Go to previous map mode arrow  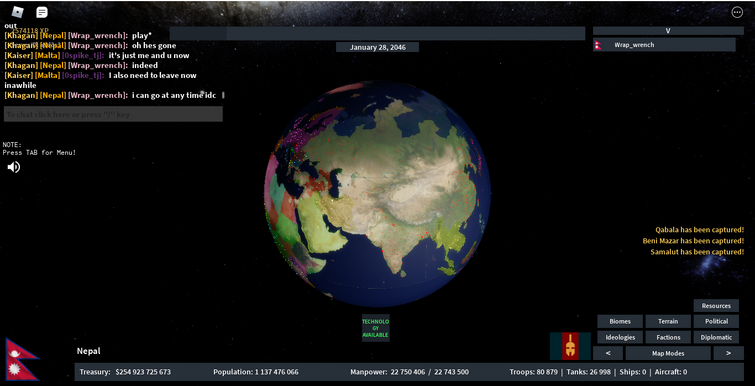pos(608,353)
